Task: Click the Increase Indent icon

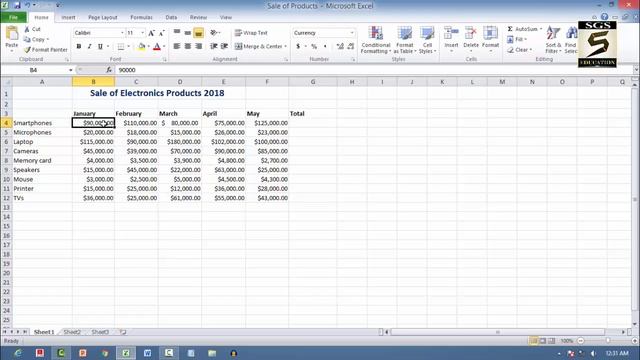Action: click(x=224, y=46)
